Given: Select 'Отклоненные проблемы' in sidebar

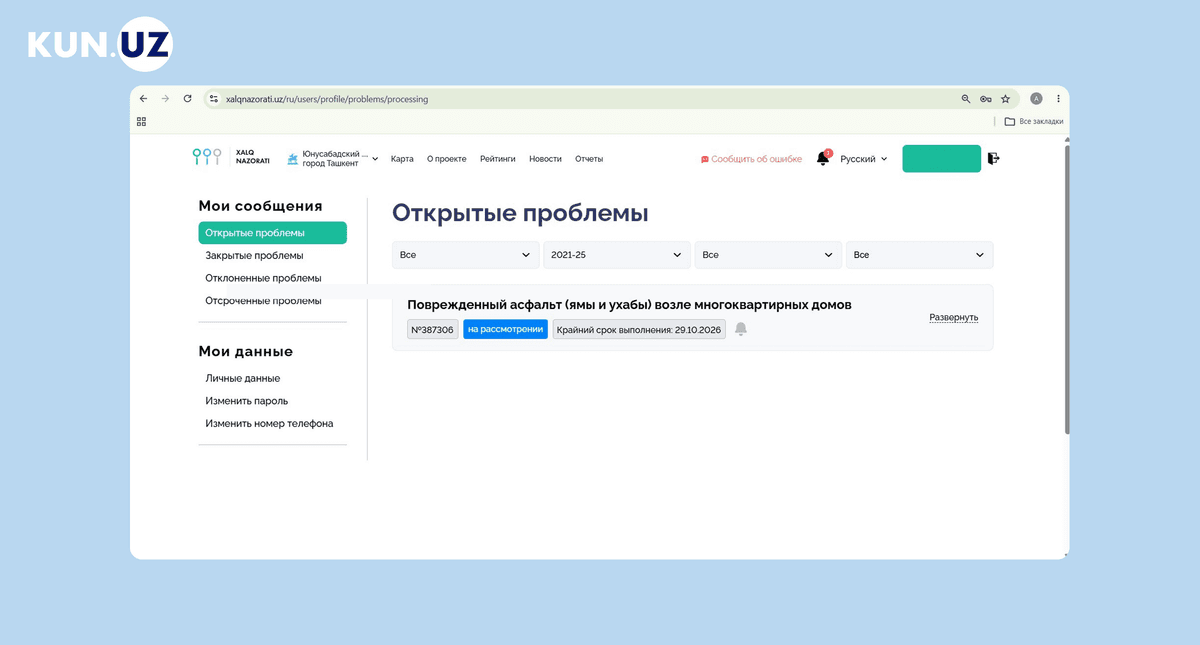Looking at the screenshot, I should click(263, 278).
